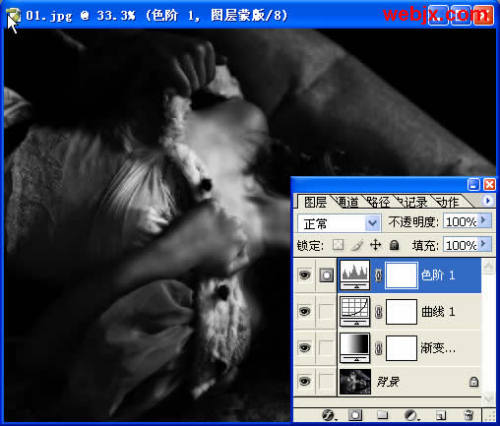Click the mask link icon of 曲线 1
Screen dimensions: 500x426
pos(378,312)
